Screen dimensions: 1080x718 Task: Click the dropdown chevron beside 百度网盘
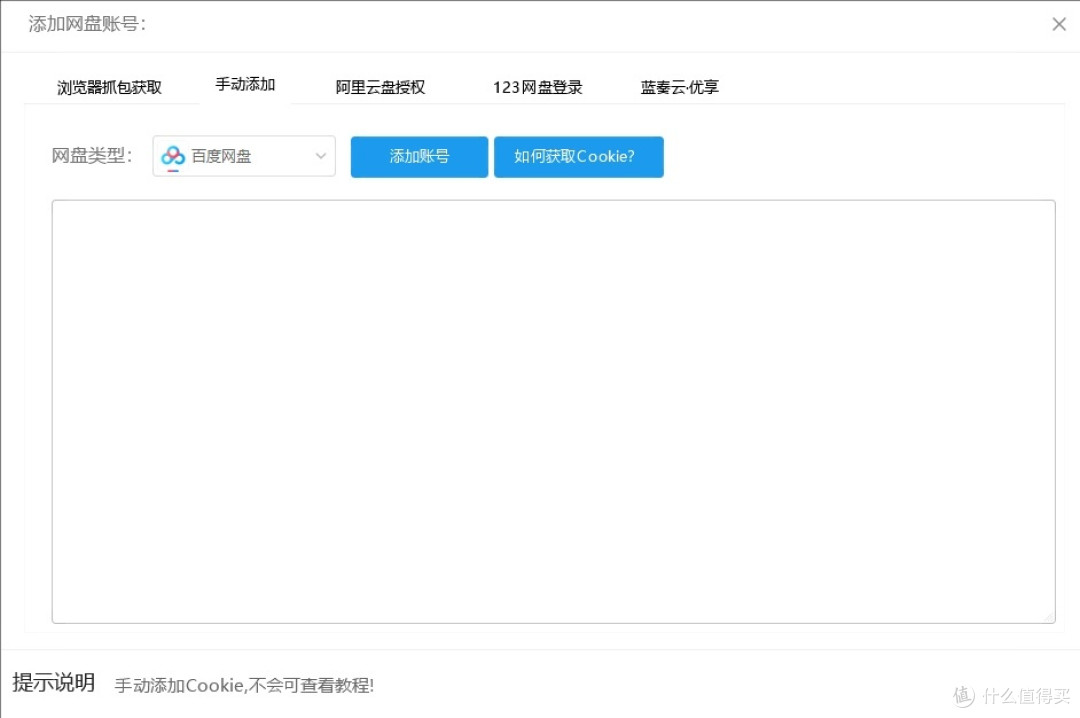pyautogui.click(x=320, y=156)
